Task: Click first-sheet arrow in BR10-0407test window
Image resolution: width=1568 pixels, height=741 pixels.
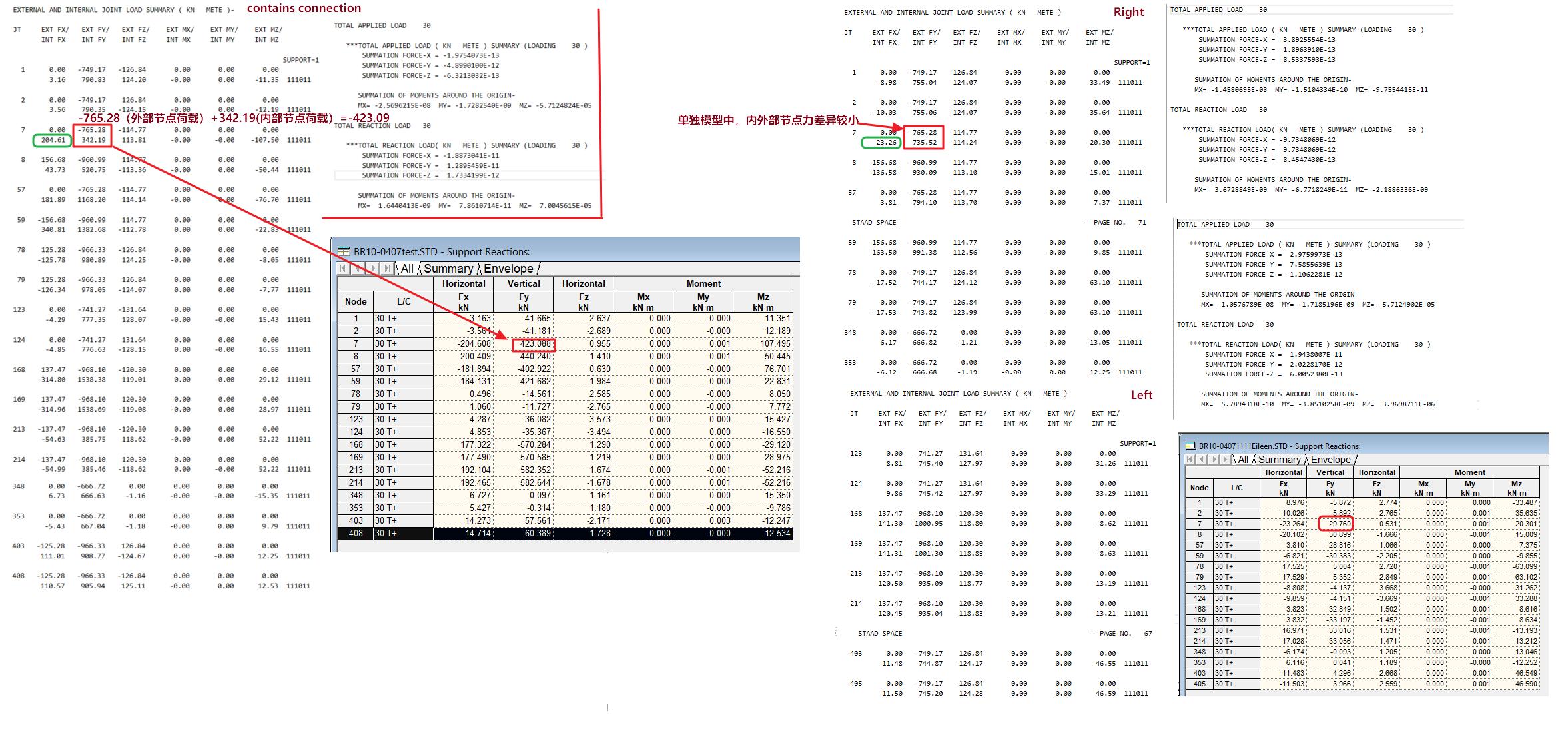Action: point(344,269)
